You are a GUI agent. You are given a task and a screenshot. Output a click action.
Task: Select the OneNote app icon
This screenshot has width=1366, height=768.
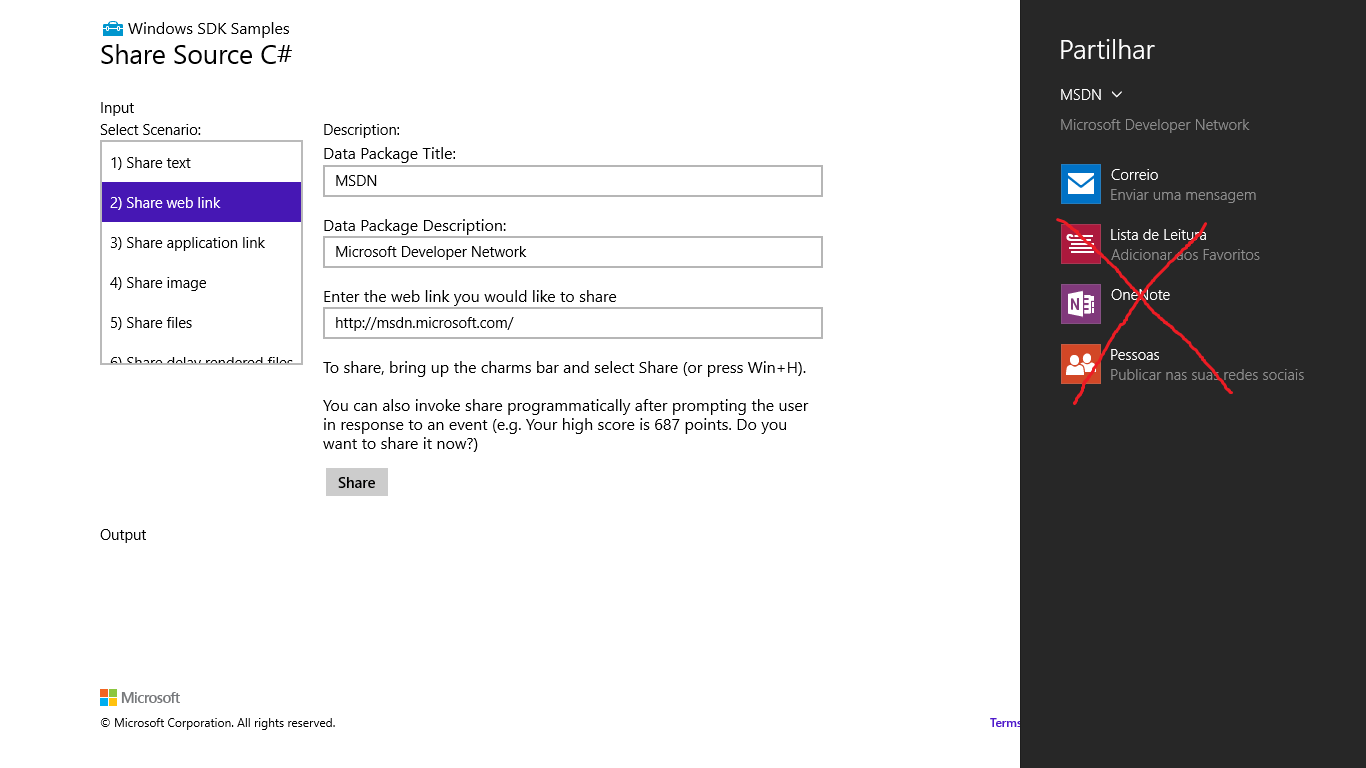pos(1081,304)
